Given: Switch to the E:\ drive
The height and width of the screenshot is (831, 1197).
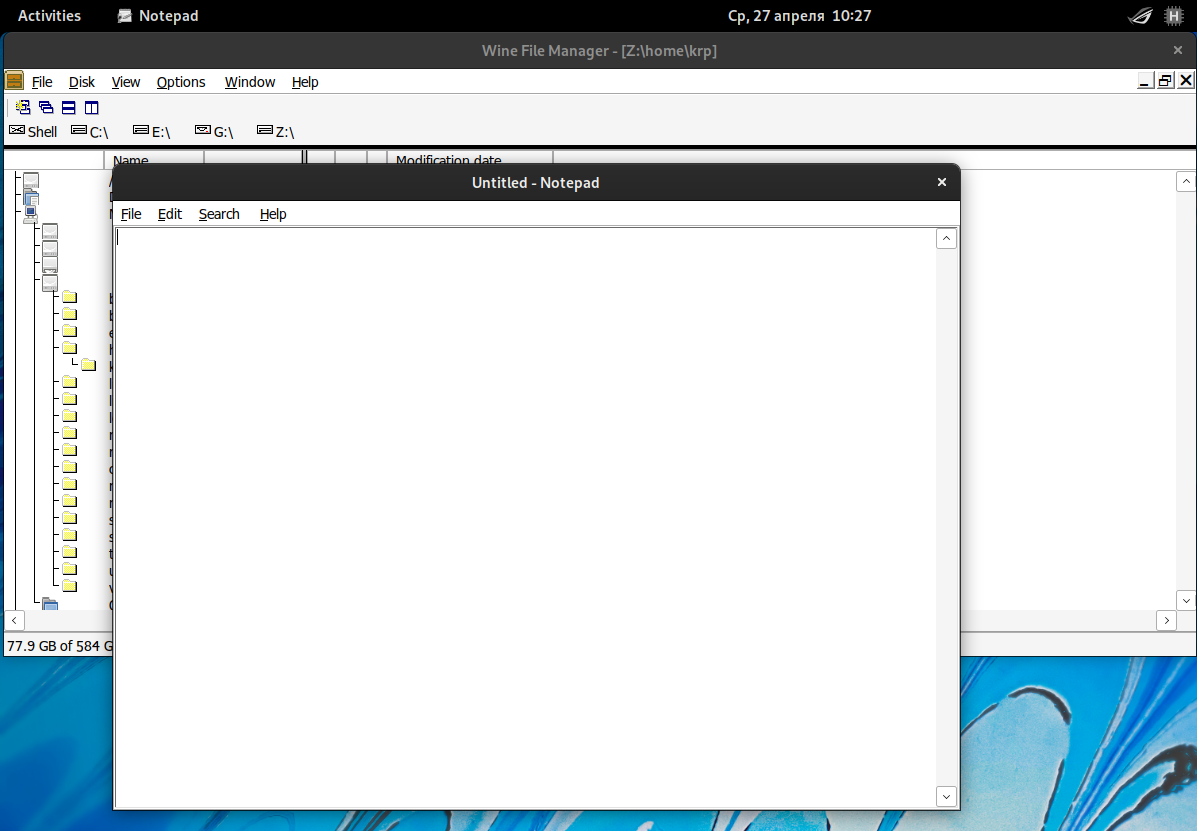Looking at the screenshot, I should click(152, 131).
